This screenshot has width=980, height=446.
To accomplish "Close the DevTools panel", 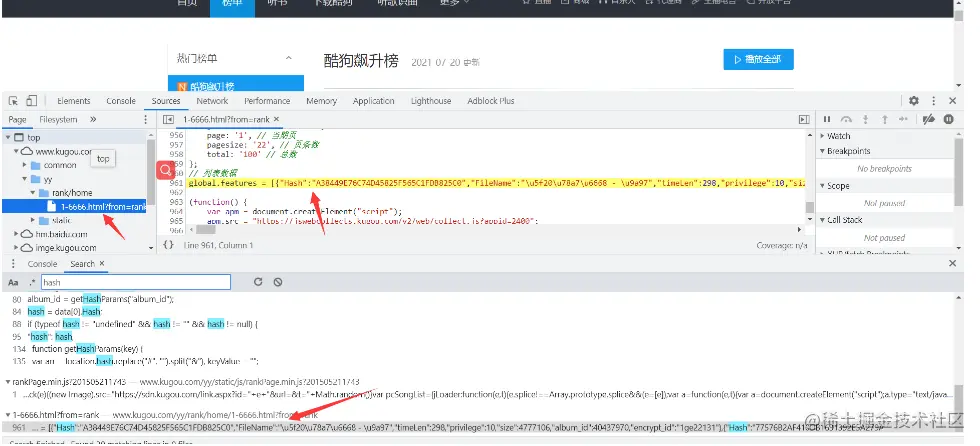I will [x=952, y=101].
